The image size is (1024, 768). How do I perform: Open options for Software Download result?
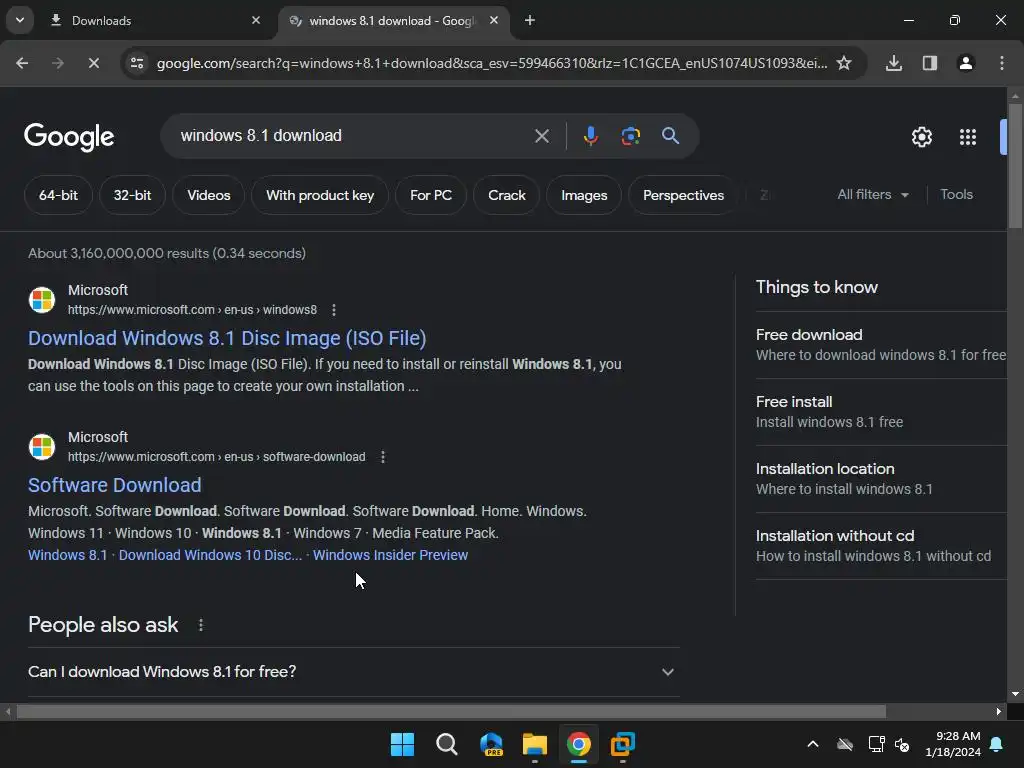coord(383,456)
